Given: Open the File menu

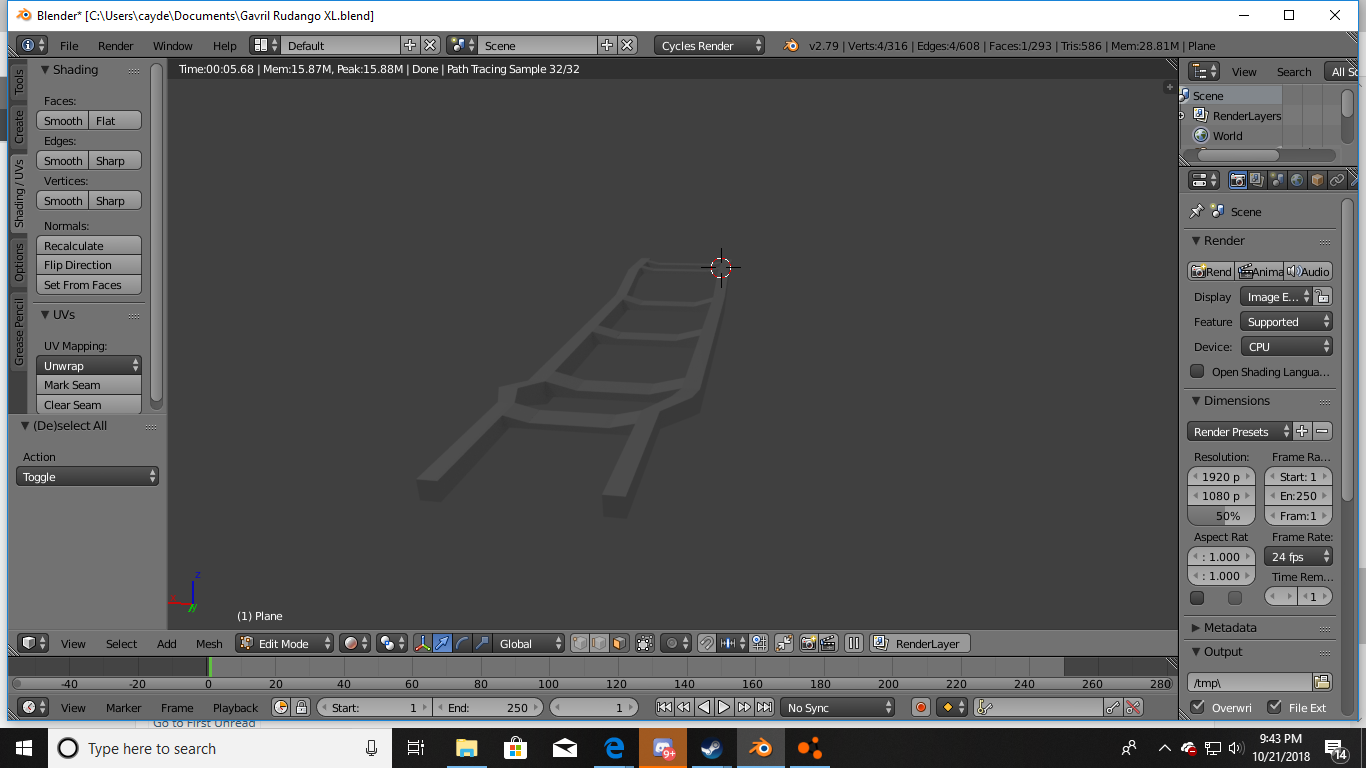Looking at the screenshot, I should click(x=69, y=45).
